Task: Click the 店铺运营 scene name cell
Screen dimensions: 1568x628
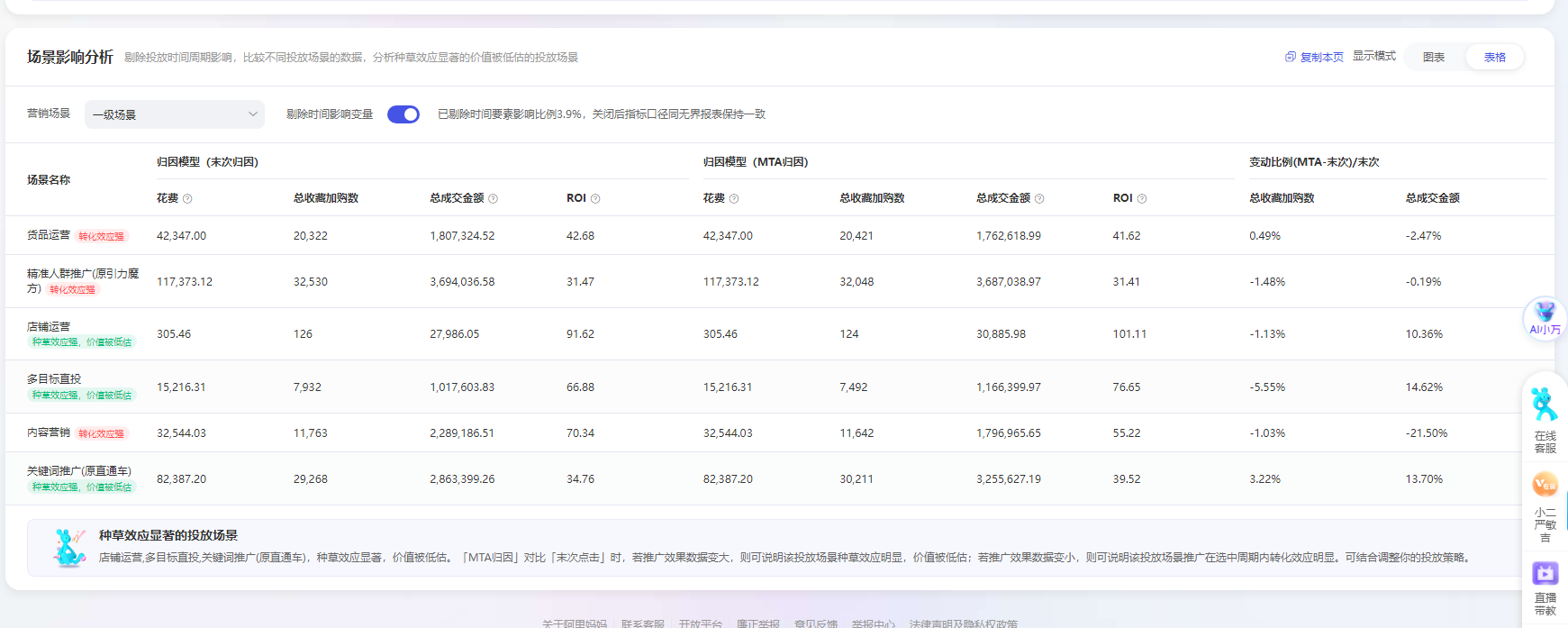Action: [49, 326]
